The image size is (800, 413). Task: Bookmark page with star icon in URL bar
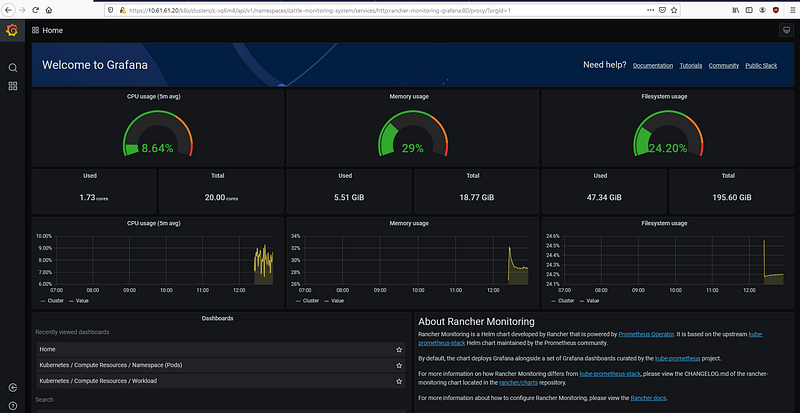pos(674,10)
